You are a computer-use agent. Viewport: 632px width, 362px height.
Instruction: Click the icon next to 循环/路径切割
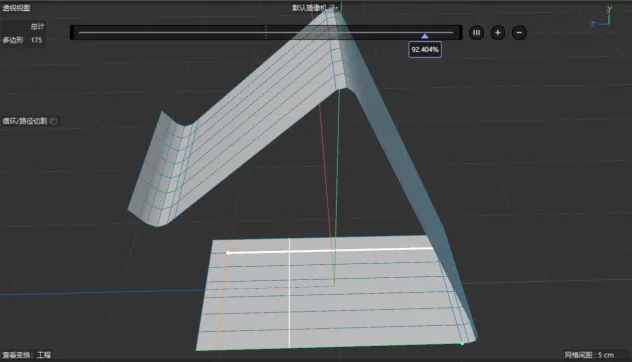[x=53, y=121]
